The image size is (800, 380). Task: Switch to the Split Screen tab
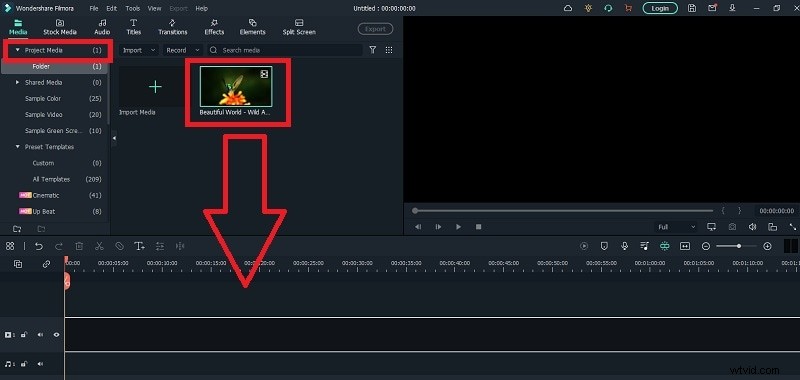[299, 27]
